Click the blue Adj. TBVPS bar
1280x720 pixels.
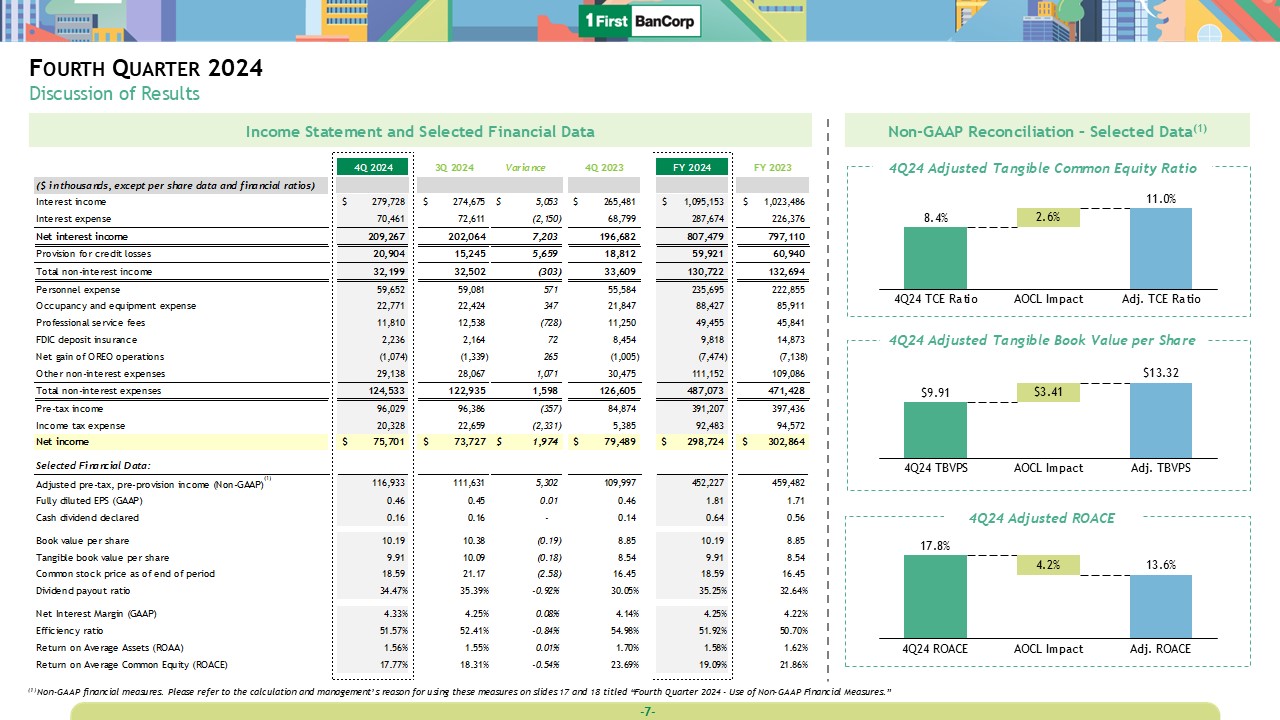(1160, 420)
